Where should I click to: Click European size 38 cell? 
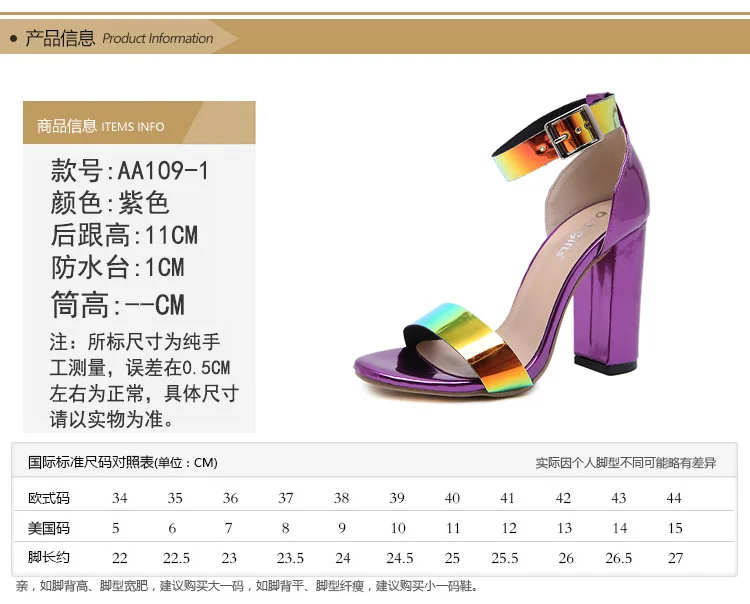point(341,498)
